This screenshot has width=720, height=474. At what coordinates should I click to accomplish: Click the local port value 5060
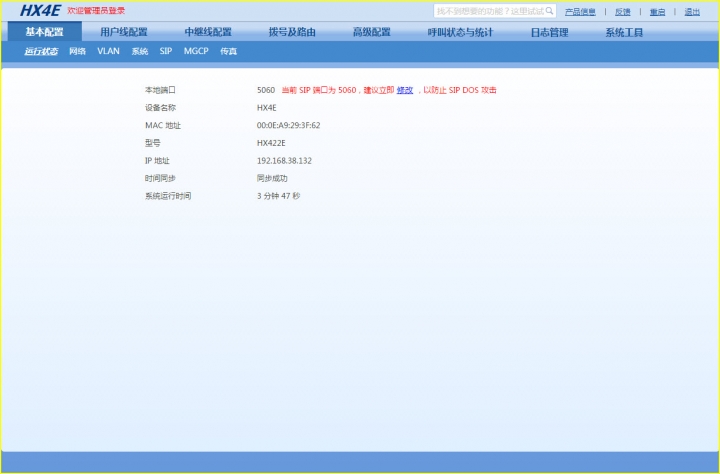click(x=266, y=90)
